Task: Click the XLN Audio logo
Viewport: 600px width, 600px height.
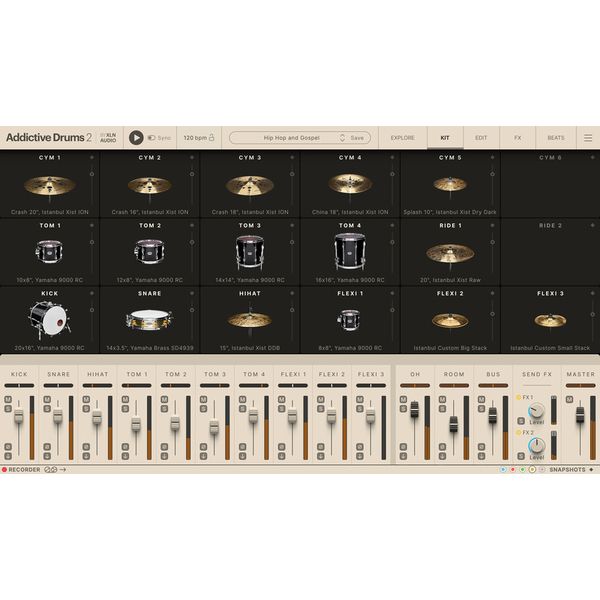Action: pyautogui.click(x=108, y=138)
